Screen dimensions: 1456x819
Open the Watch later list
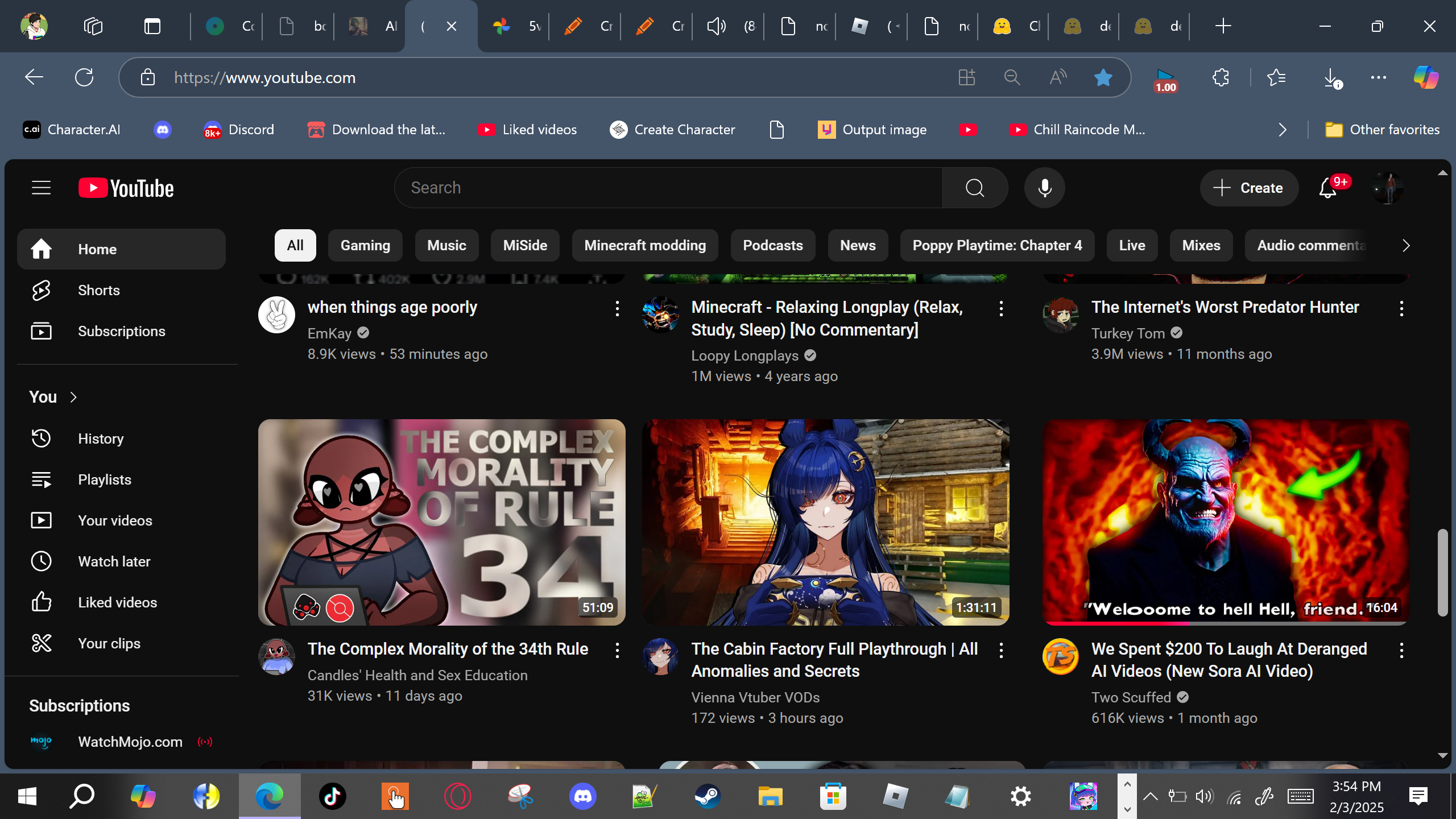[x=121, y=561]
